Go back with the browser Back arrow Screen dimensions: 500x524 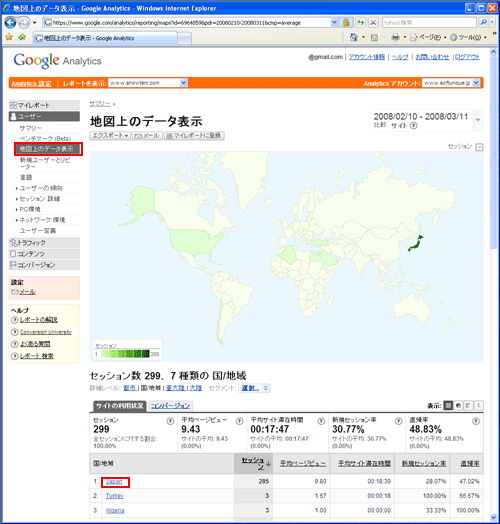[10, 23]
